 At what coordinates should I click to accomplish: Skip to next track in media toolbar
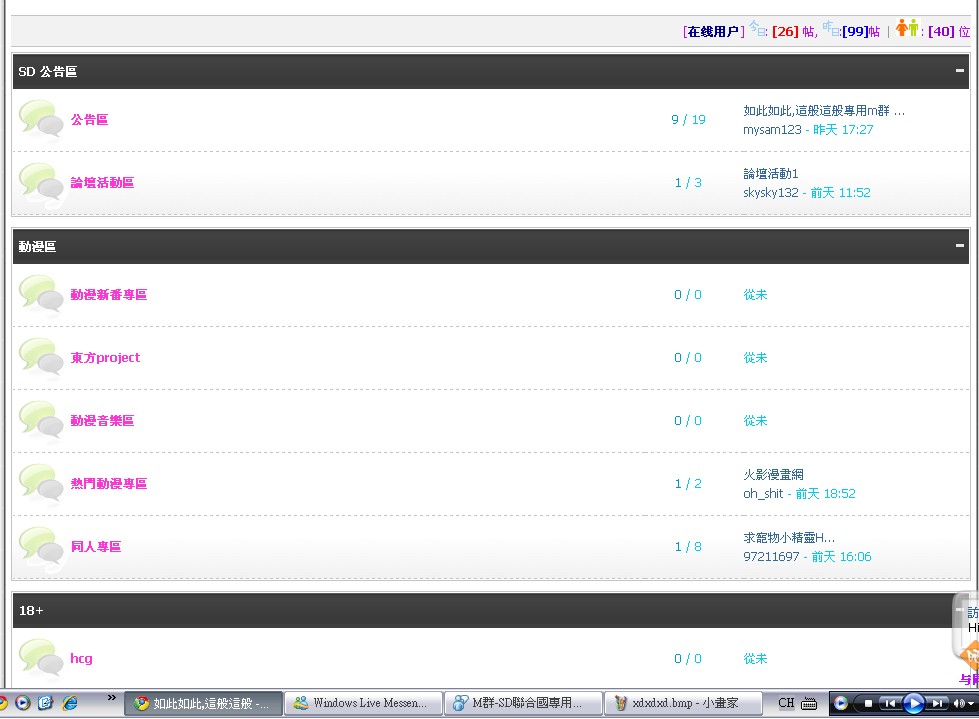click(938, 703)
